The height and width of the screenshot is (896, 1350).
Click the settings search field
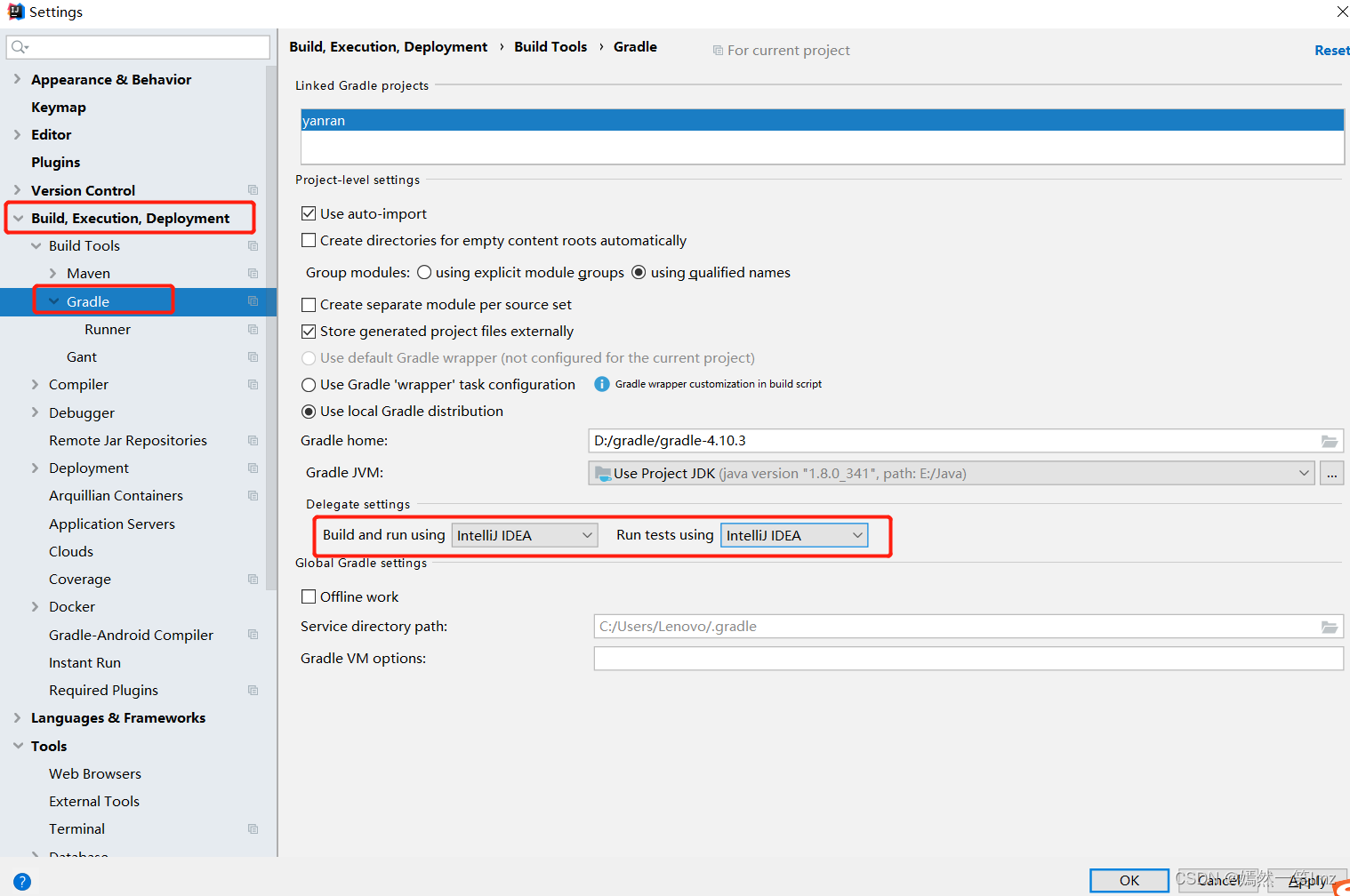(x=138, y=47)
